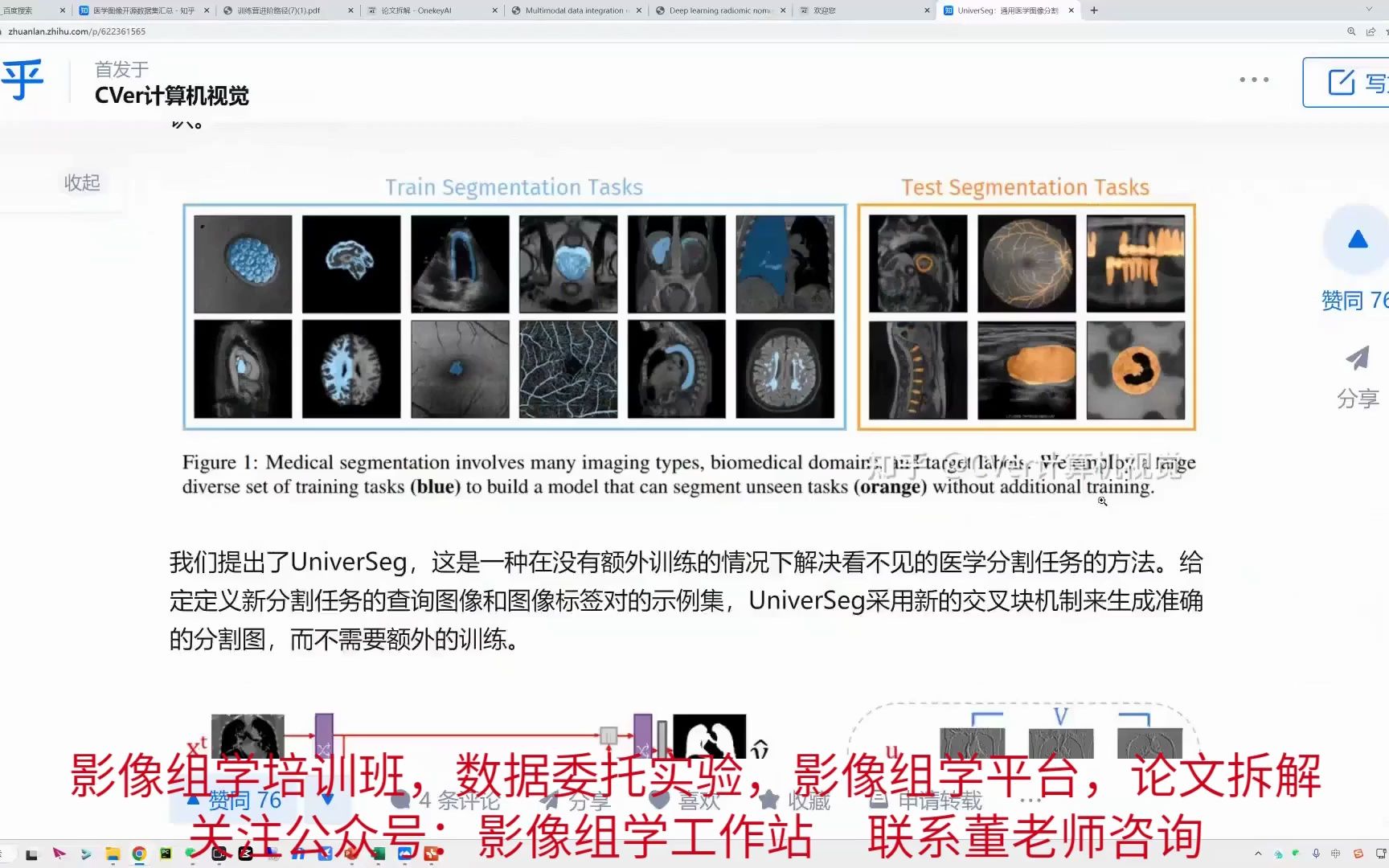Click the write article button

pos(1346,82)
